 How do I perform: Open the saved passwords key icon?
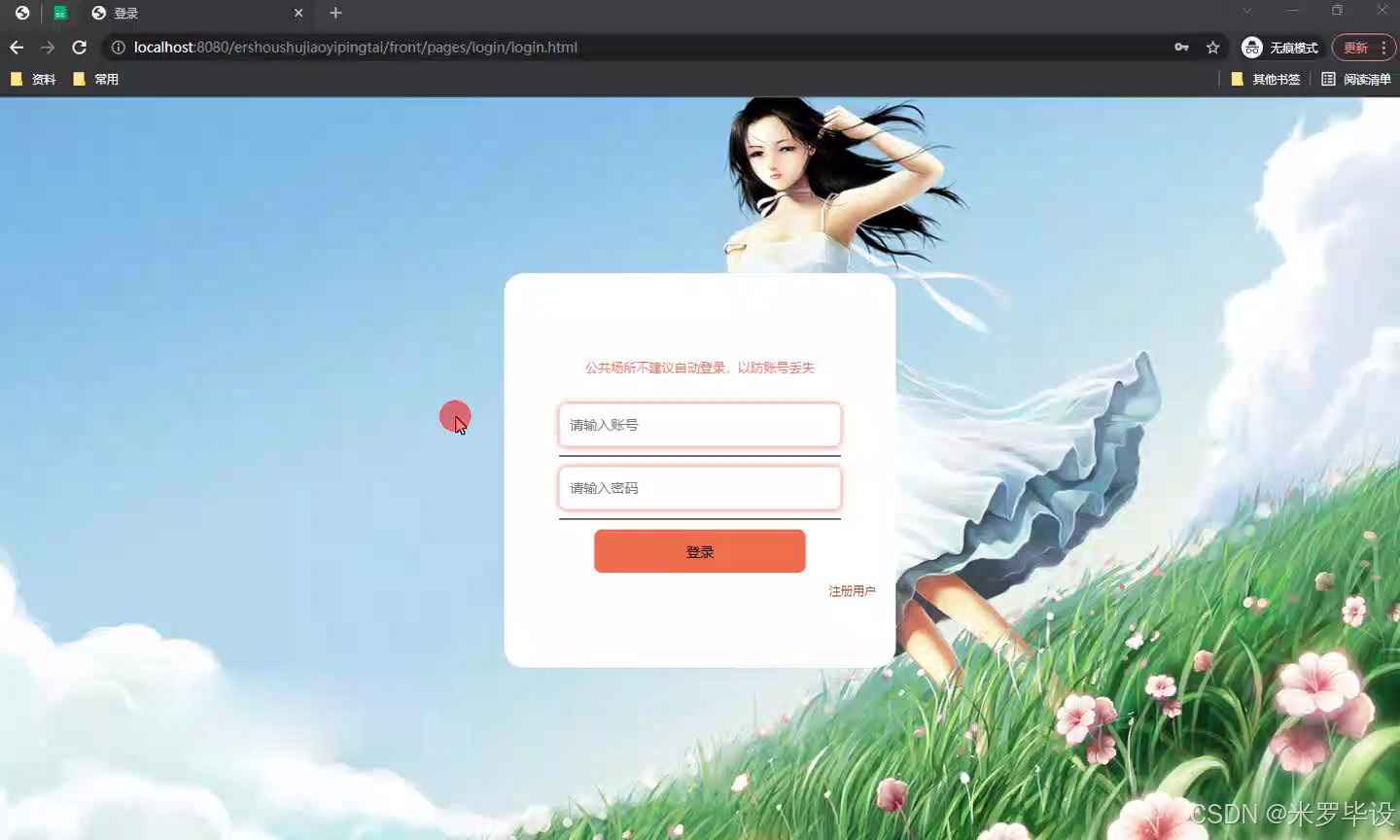(x=1181, y=47)
